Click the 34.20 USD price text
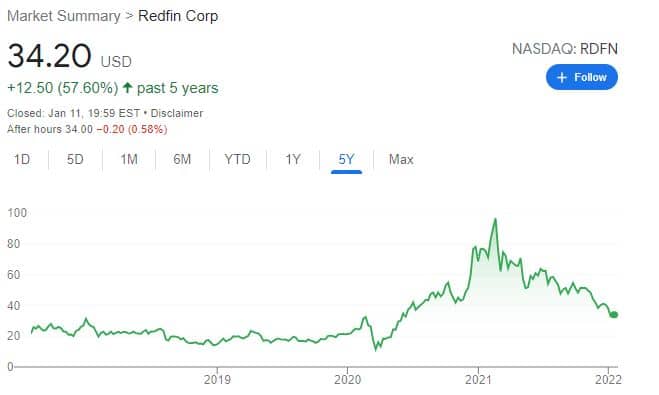The height and width of the screenshot is (395, 659). [x=69, y=56]
